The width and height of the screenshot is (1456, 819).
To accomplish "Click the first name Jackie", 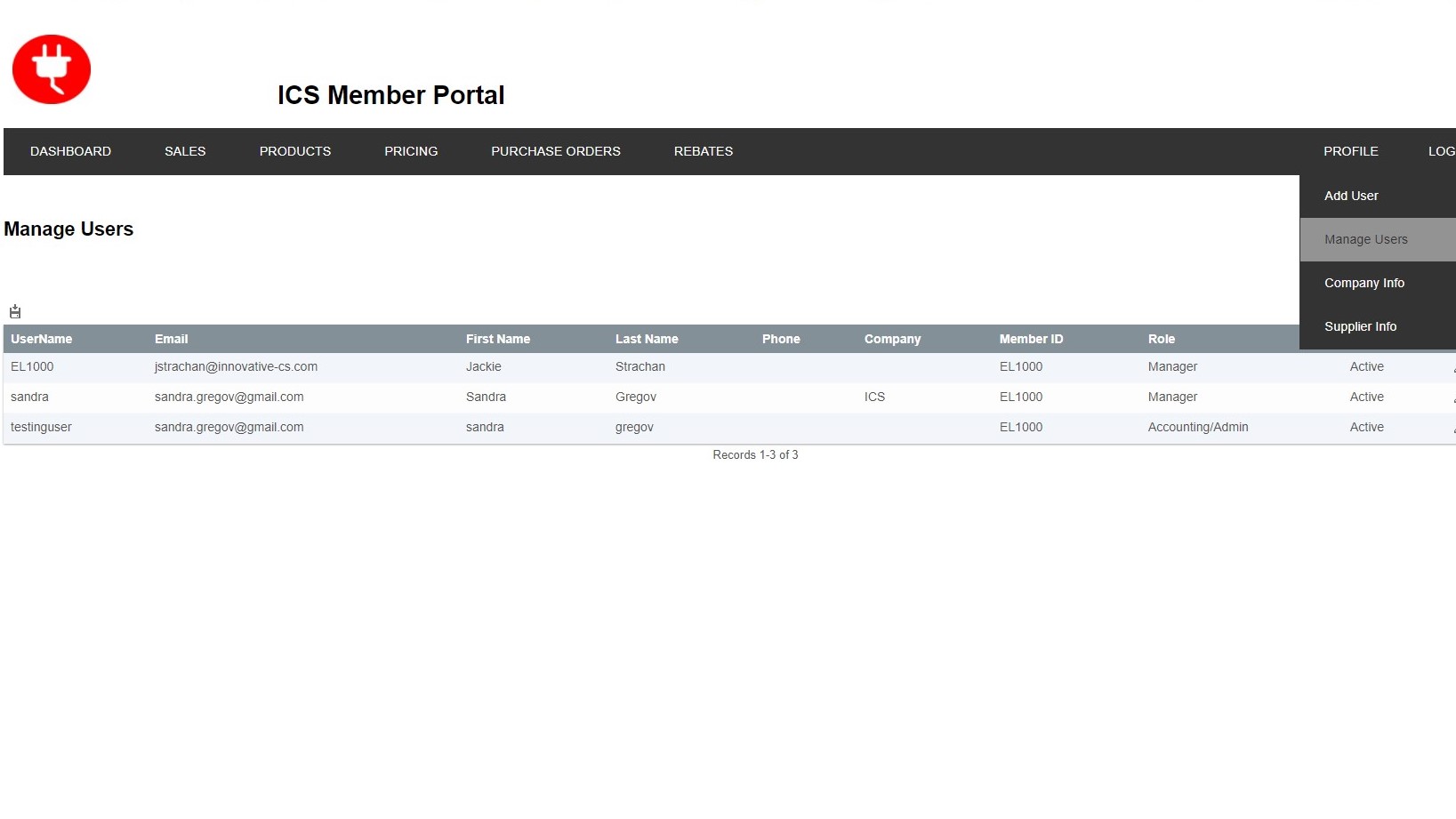I will click(484, 366).
